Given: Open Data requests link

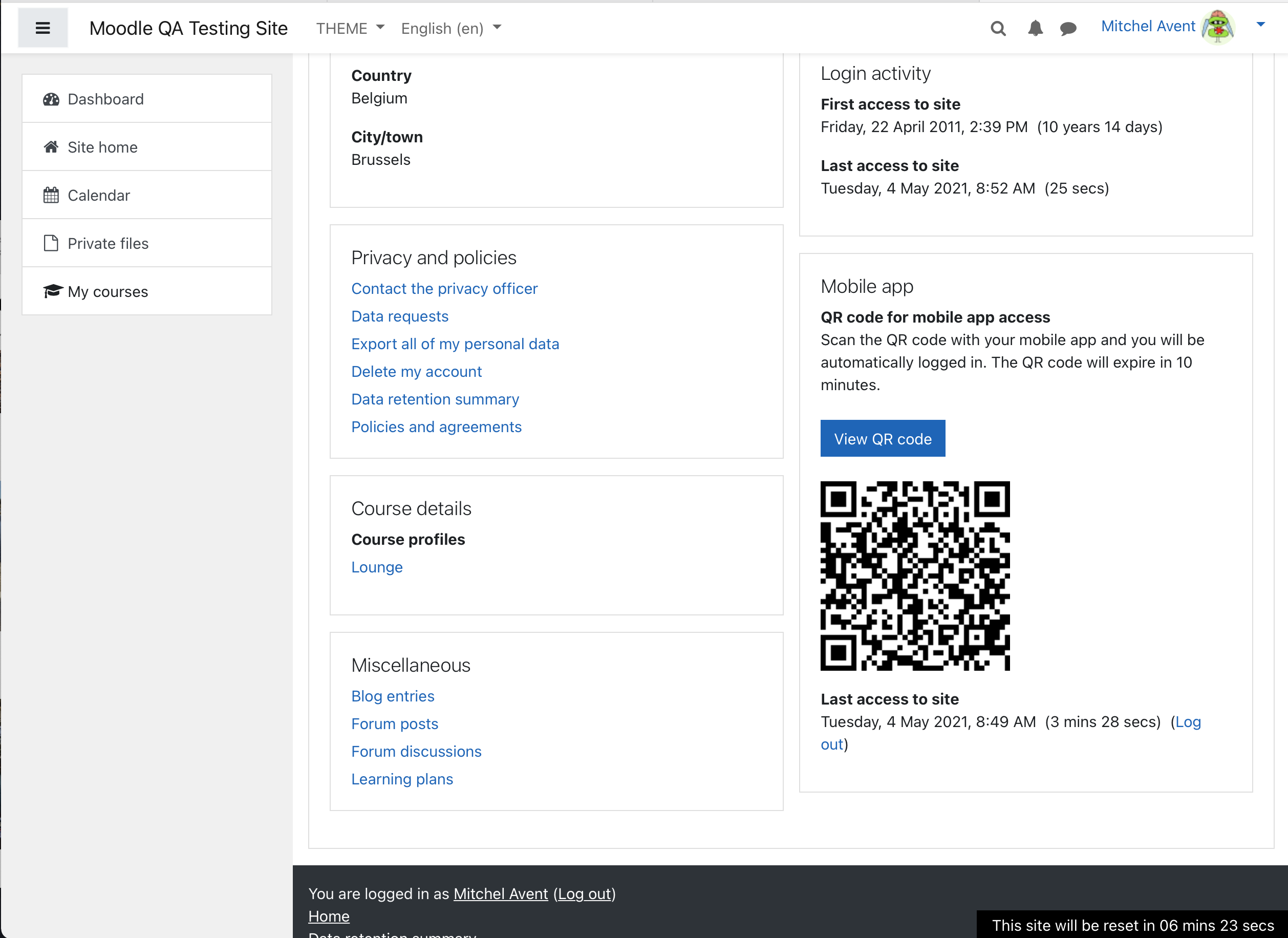Looking at the screenshot, I should (x=400, y=316).
